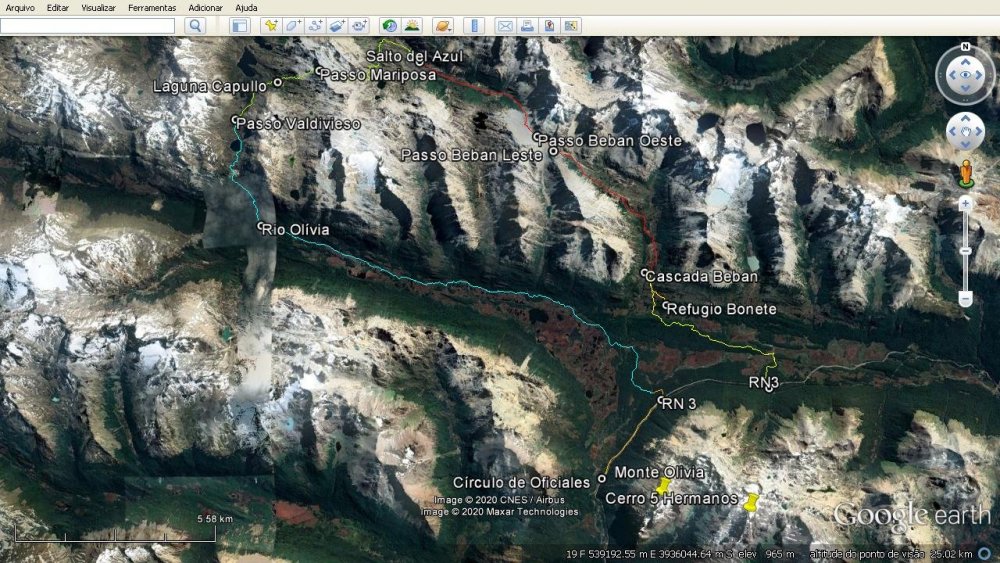The width and height of the screenshot is (1000, 563).
Task: Record a tour
Action: (x=359, y=26)
